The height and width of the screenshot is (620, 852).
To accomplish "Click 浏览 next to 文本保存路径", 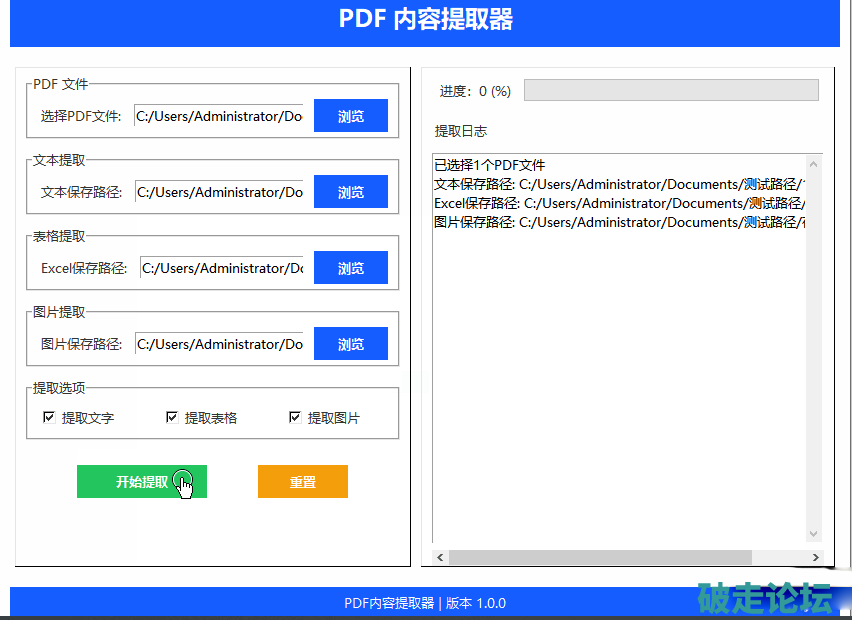I will click(x=350, y=192).
